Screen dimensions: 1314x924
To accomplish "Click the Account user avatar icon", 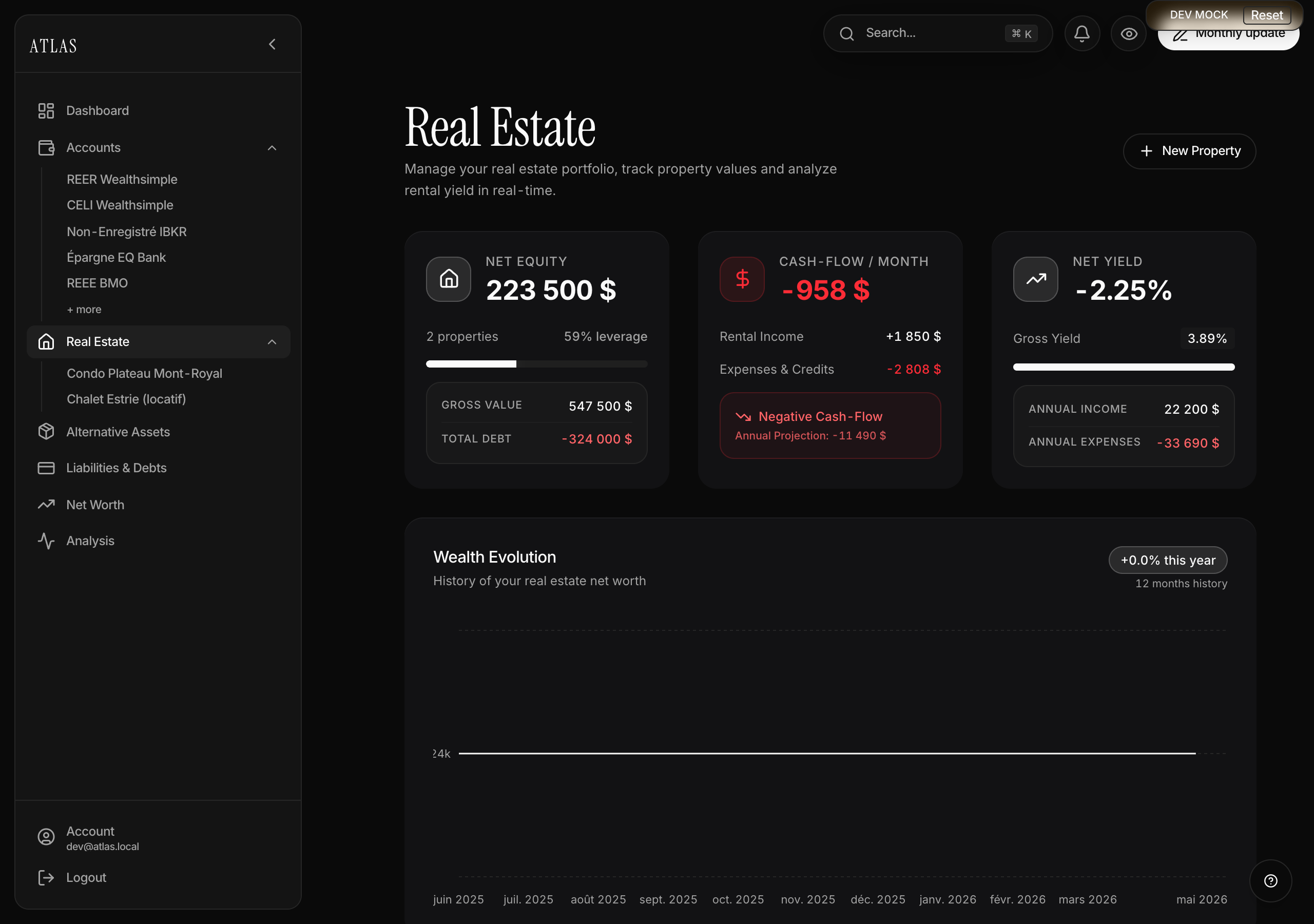I will (46, 837).
